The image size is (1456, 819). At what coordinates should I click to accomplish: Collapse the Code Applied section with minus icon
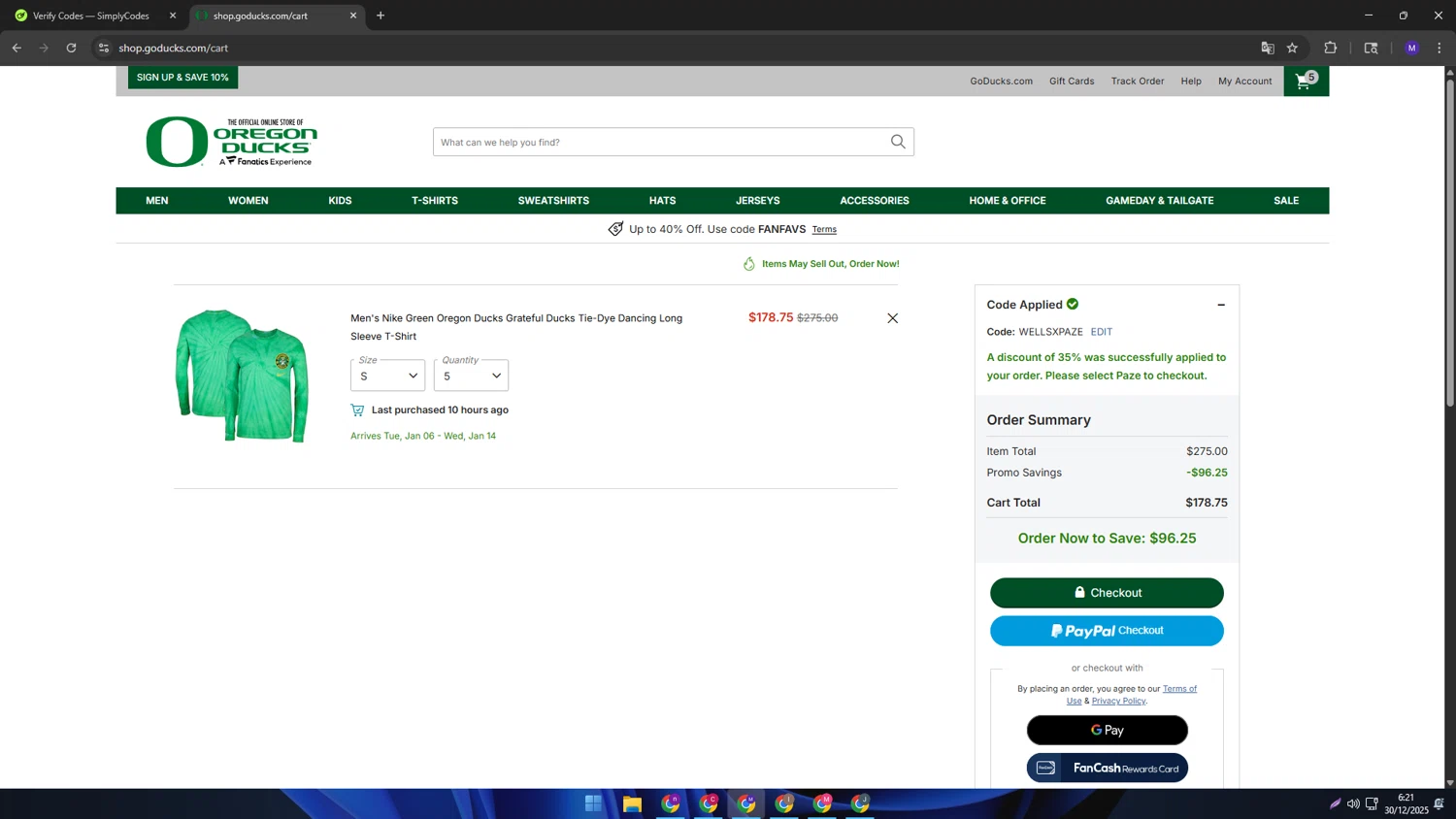tap(1221, 305)
